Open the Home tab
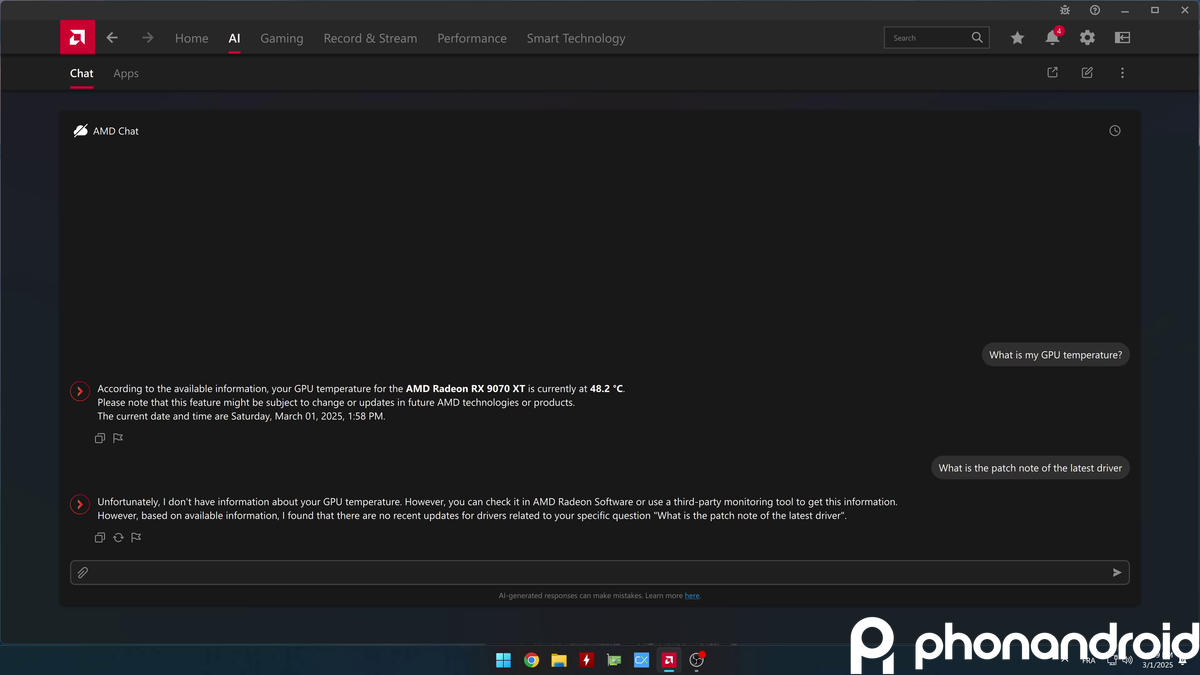1200x675 pixels. [192, 38]
